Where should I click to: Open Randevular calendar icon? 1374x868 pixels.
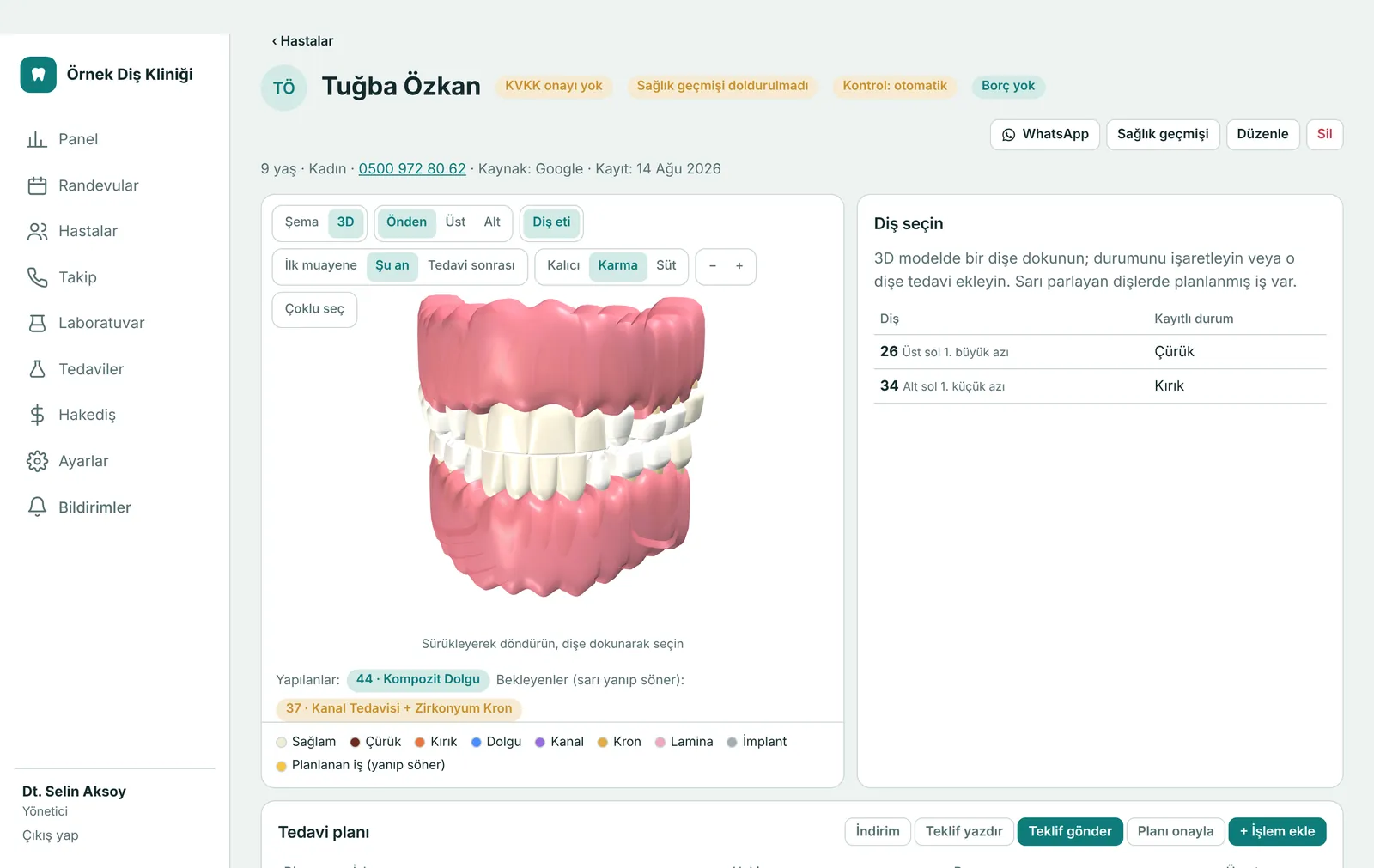tap(37, 185)
